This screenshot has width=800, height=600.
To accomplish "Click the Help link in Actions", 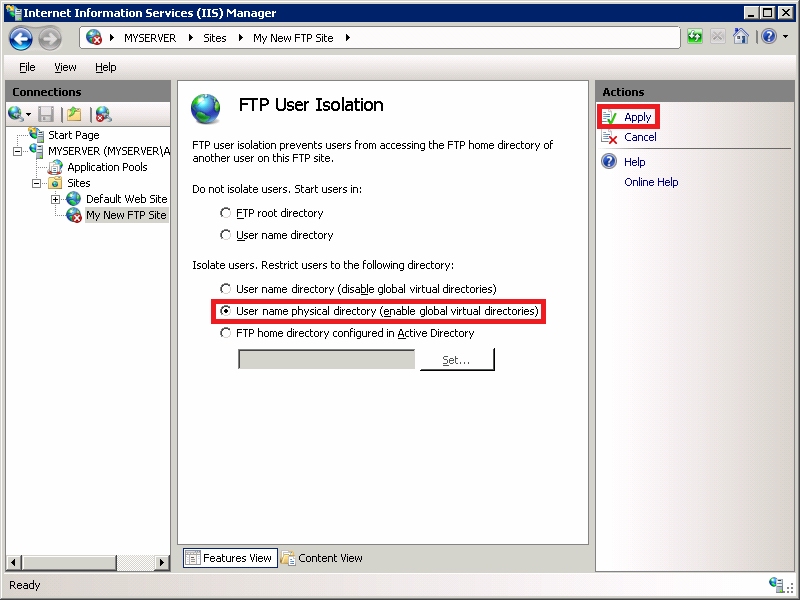I will point(634,162).
